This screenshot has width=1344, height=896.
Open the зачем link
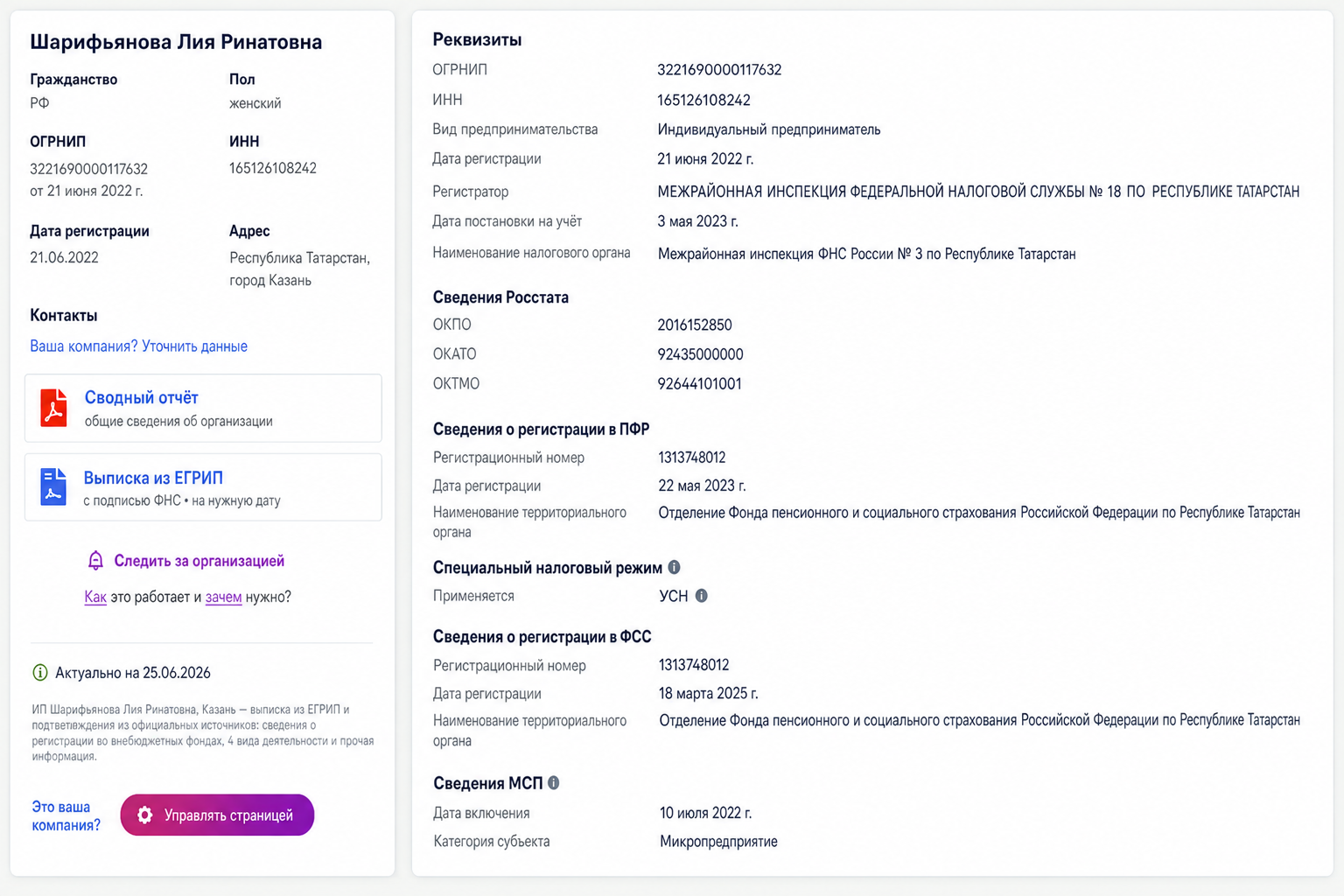pos(223,597)
